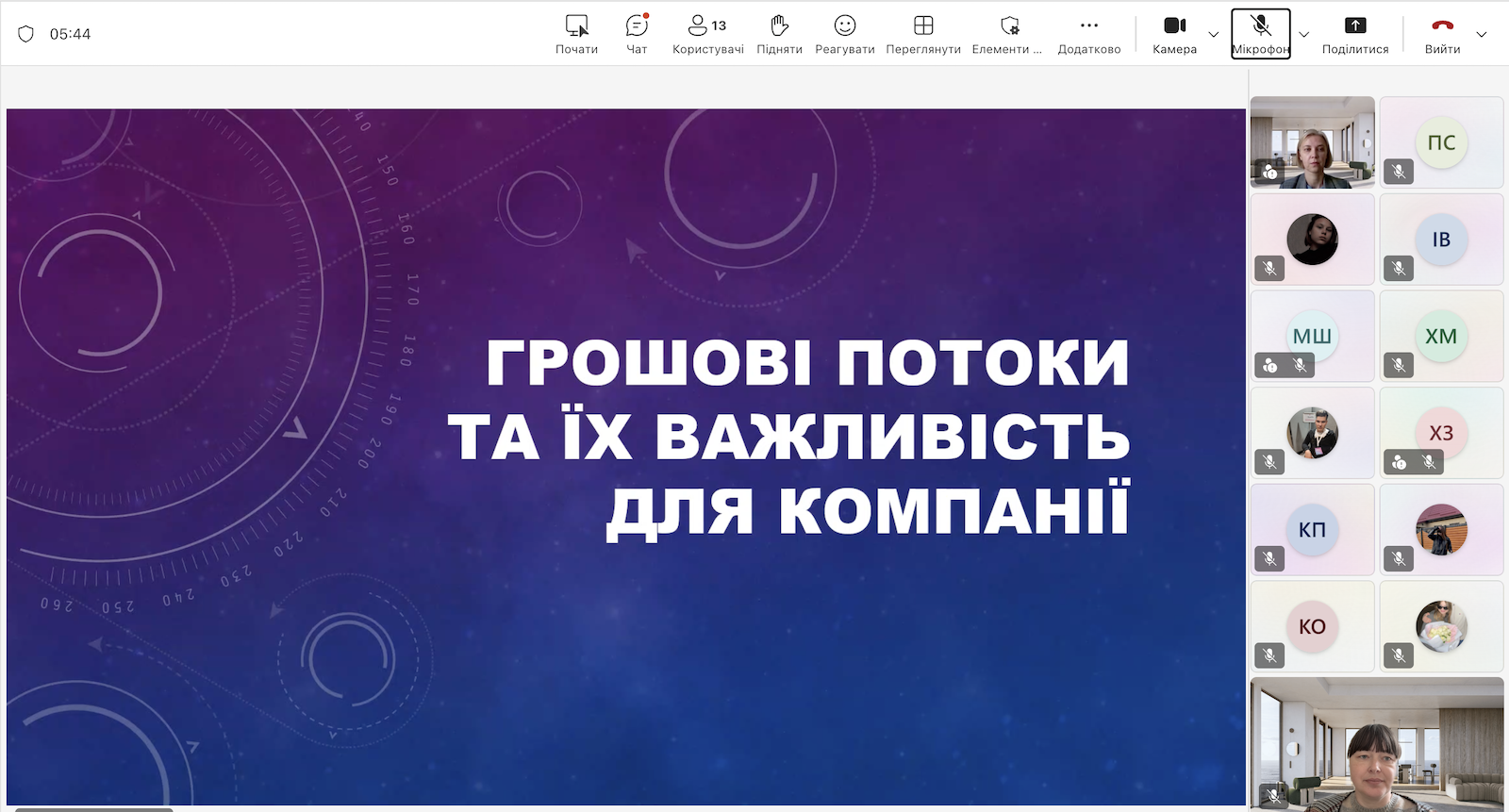Click the shield security icon
The height and width of the screenshot is (812, 1509).
coord(26,34)
